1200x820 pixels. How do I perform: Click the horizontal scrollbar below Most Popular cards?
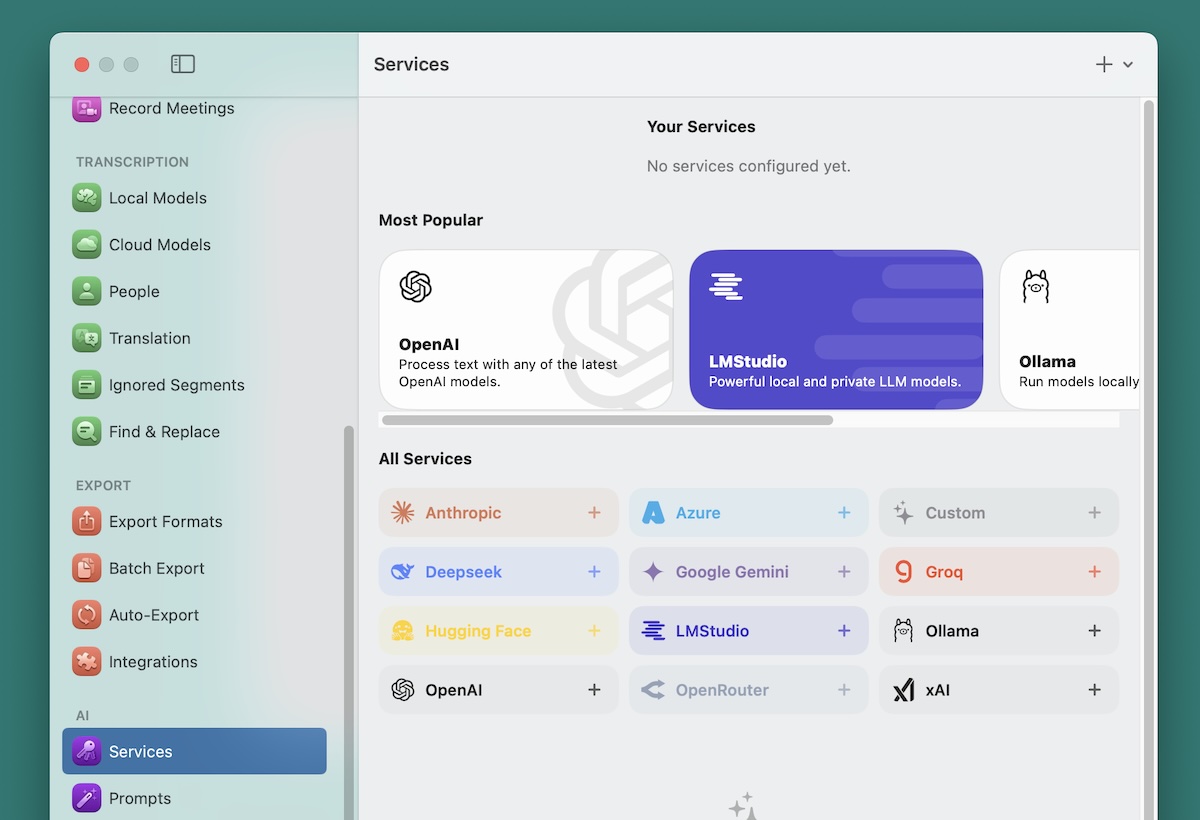coord(607,420)
